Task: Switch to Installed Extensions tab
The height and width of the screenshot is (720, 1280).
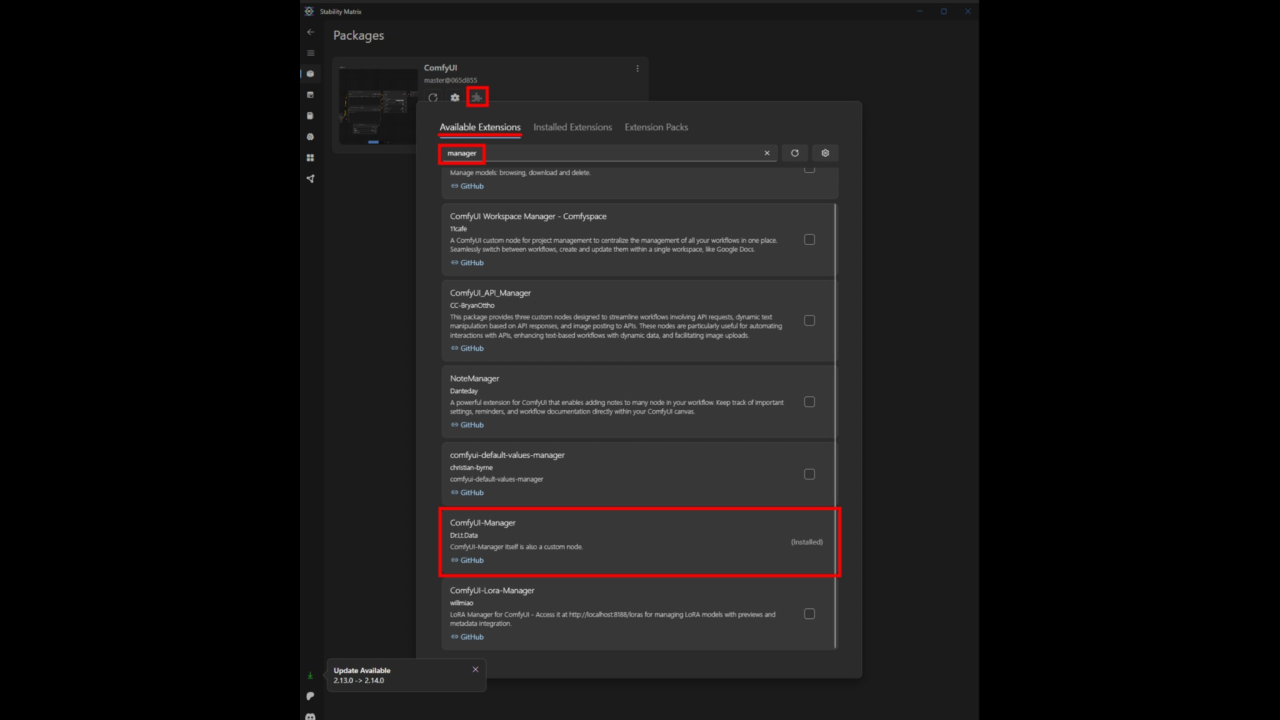Action: 572,127
